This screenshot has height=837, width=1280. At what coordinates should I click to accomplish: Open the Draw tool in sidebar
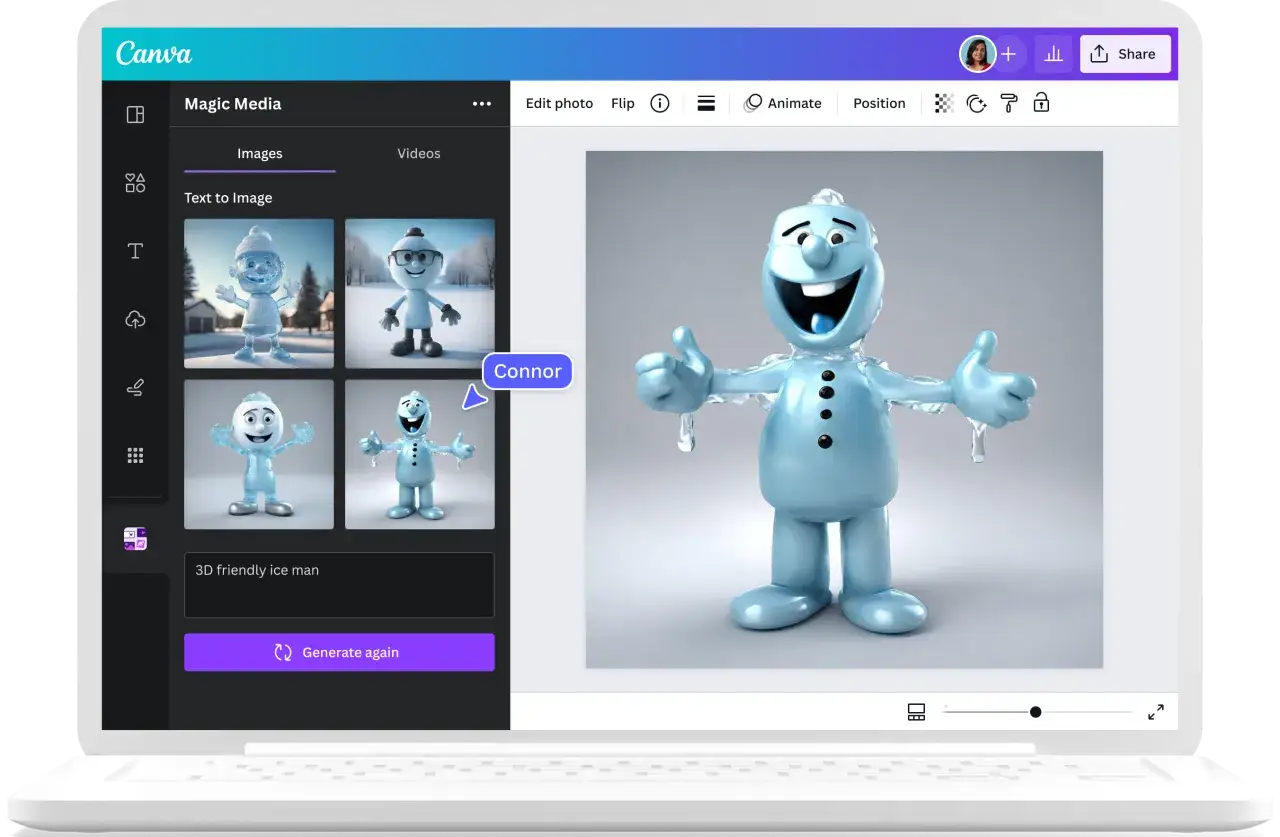(135, 387)
